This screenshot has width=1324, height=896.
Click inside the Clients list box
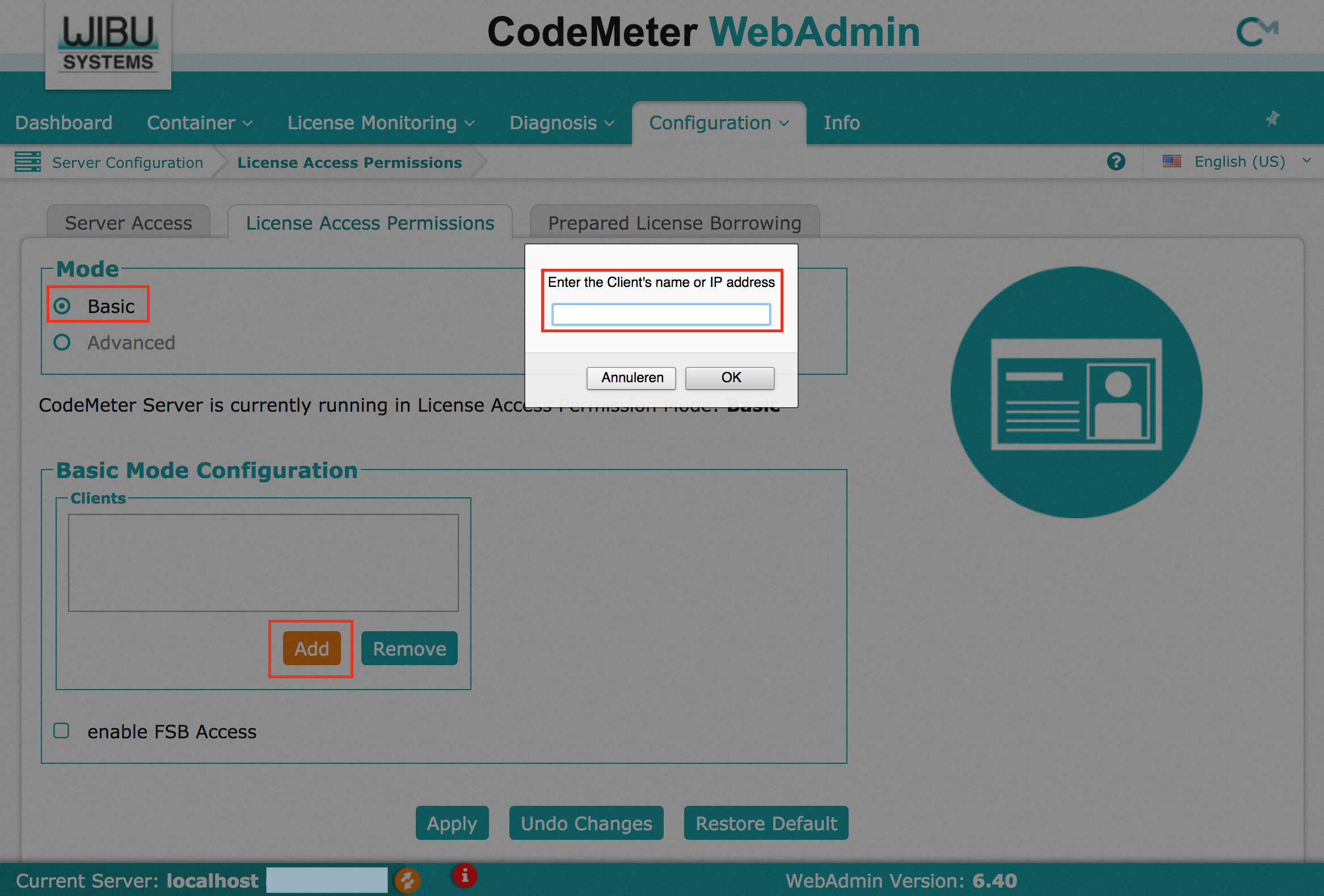[263, 563]
